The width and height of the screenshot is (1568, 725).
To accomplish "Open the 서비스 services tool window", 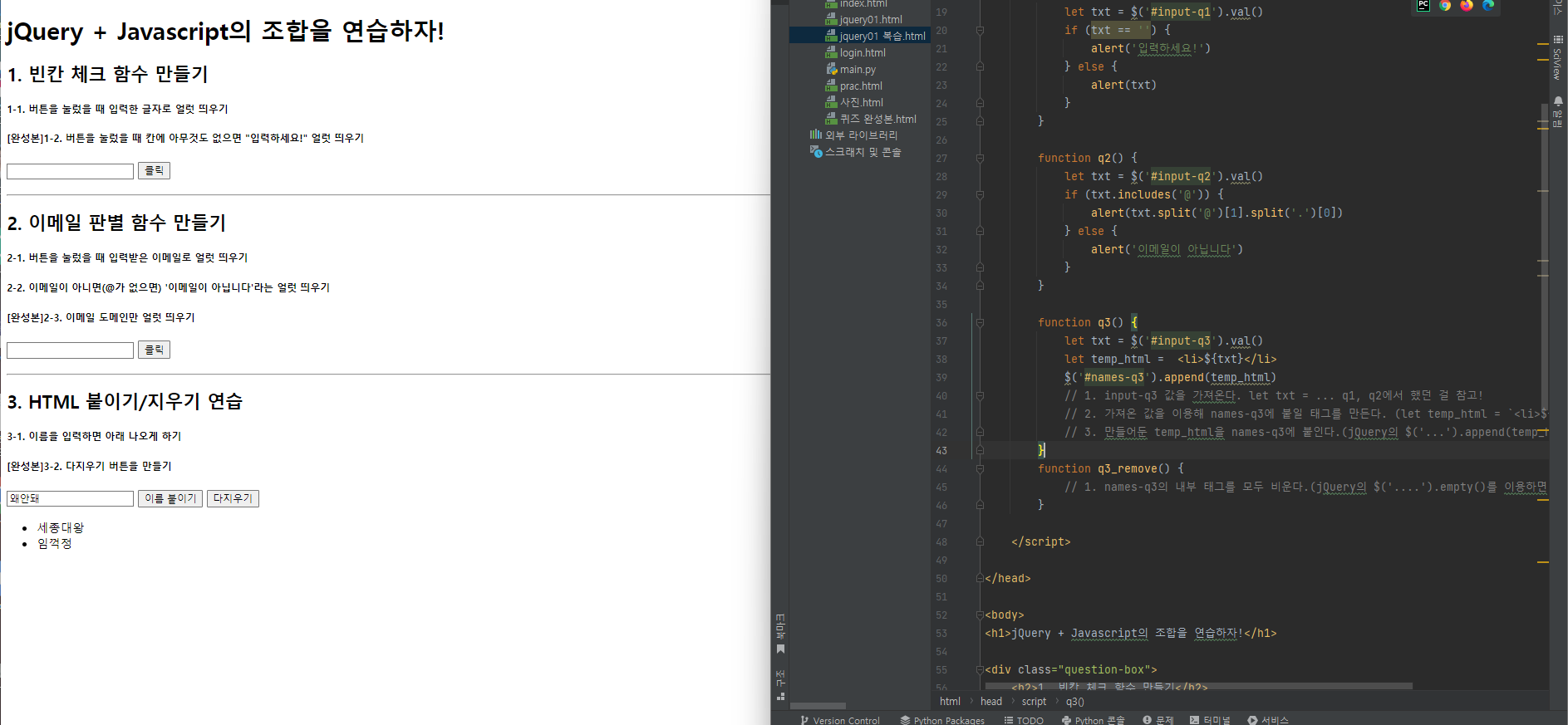I will [x=1268, y=720].
